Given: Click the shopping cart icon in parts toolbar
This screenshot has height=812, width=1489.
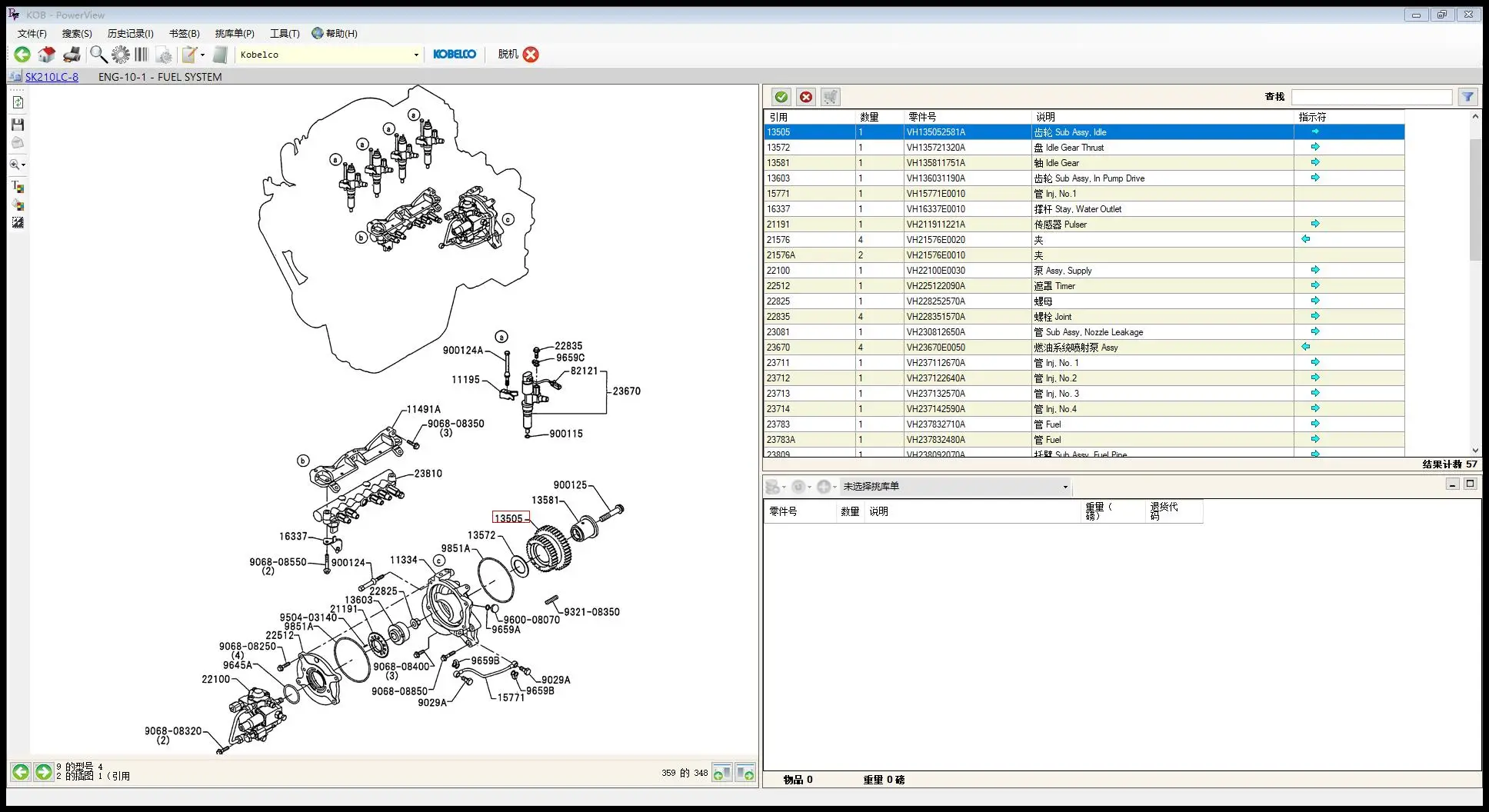Looking at the screenshot, I should click(x=830, y=97).
